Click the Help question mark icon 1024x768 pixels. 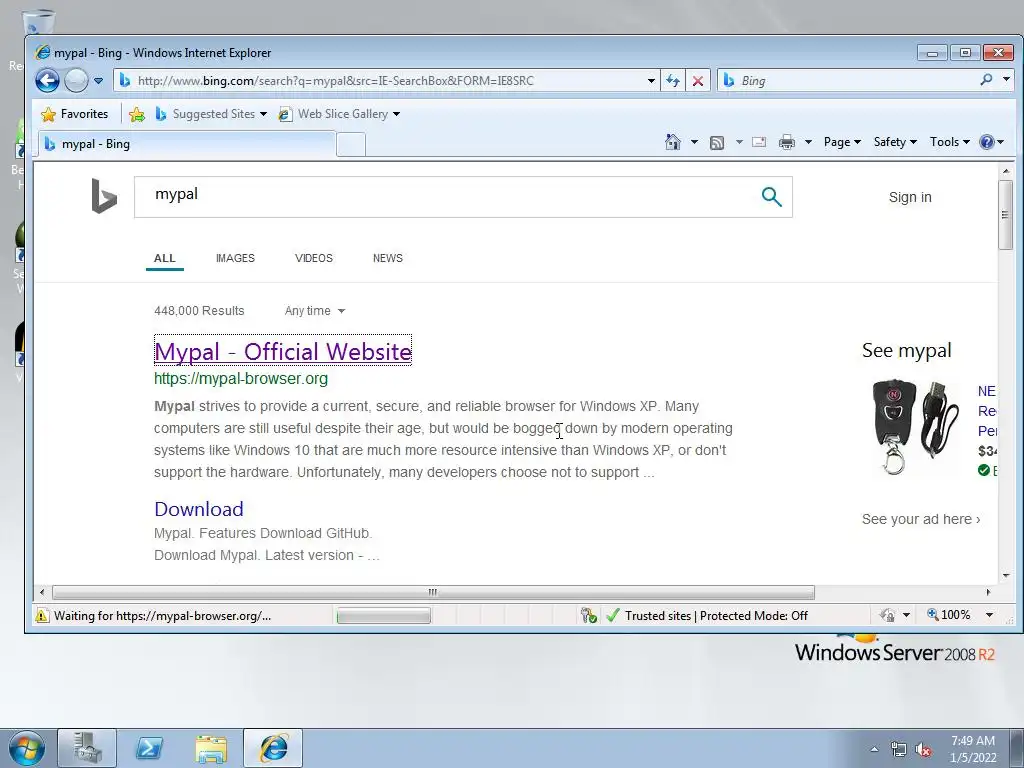(986, 142)
